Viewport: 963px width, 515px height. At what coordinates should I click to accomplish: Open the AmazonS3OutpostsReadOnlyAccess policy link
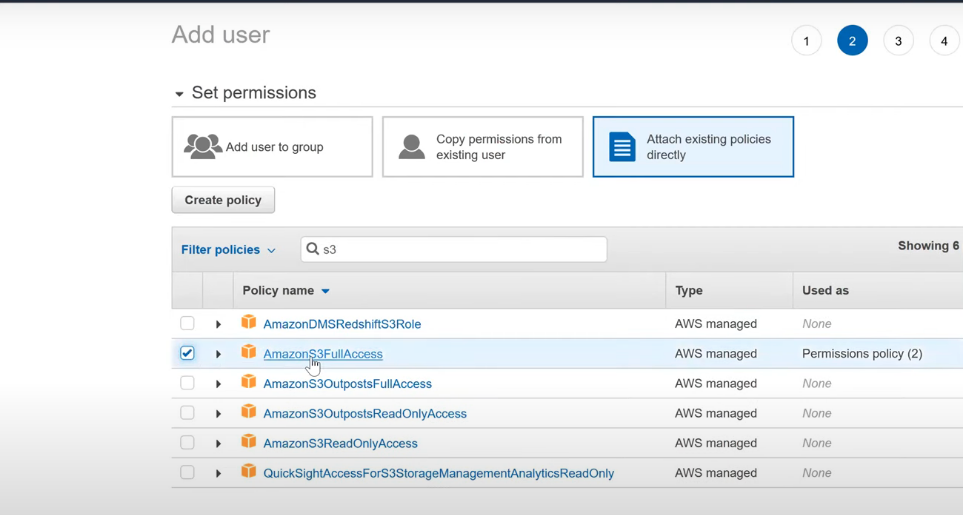point(365,414)
